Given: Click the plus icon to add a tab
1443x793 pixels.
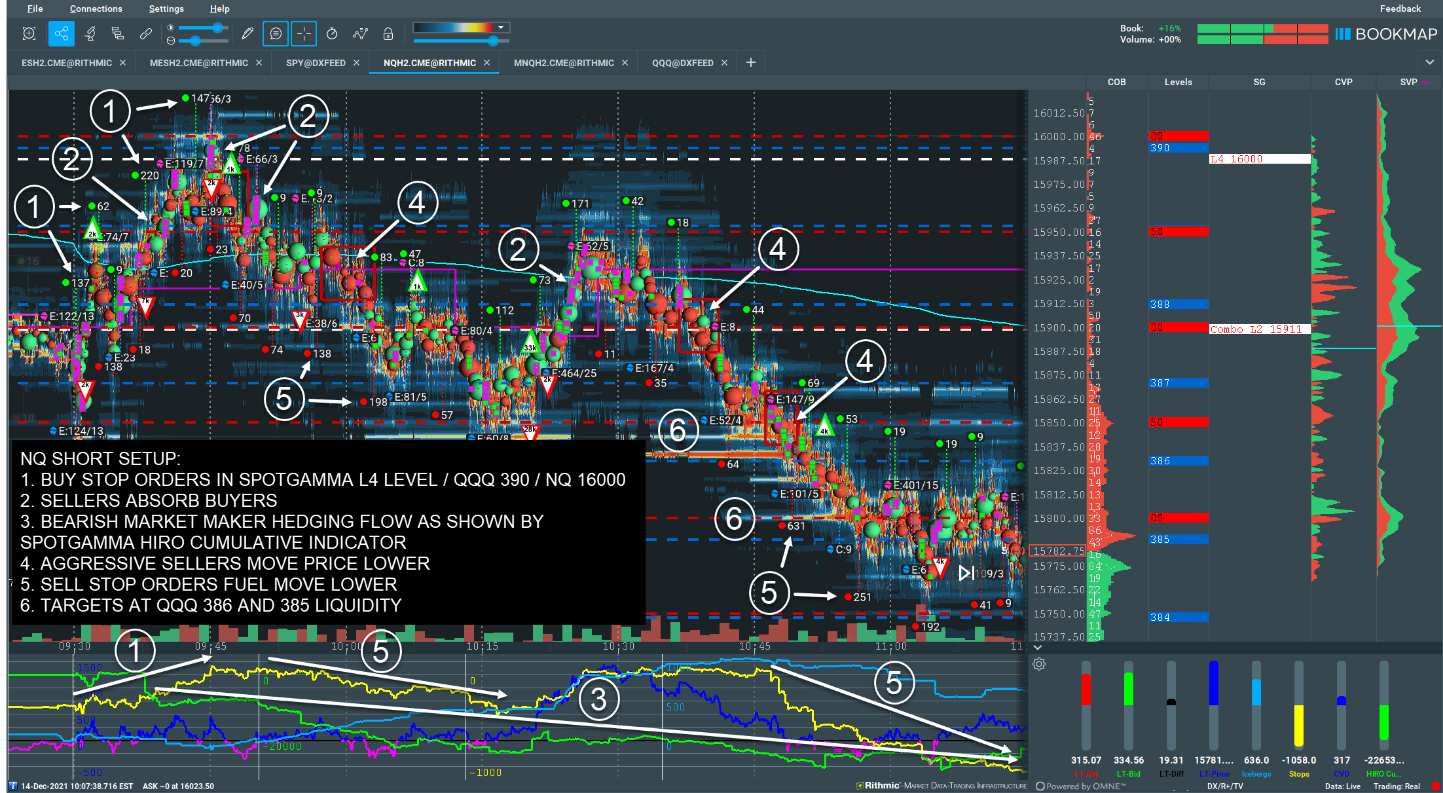Looking at the screenshot, I should pos(750,62).
